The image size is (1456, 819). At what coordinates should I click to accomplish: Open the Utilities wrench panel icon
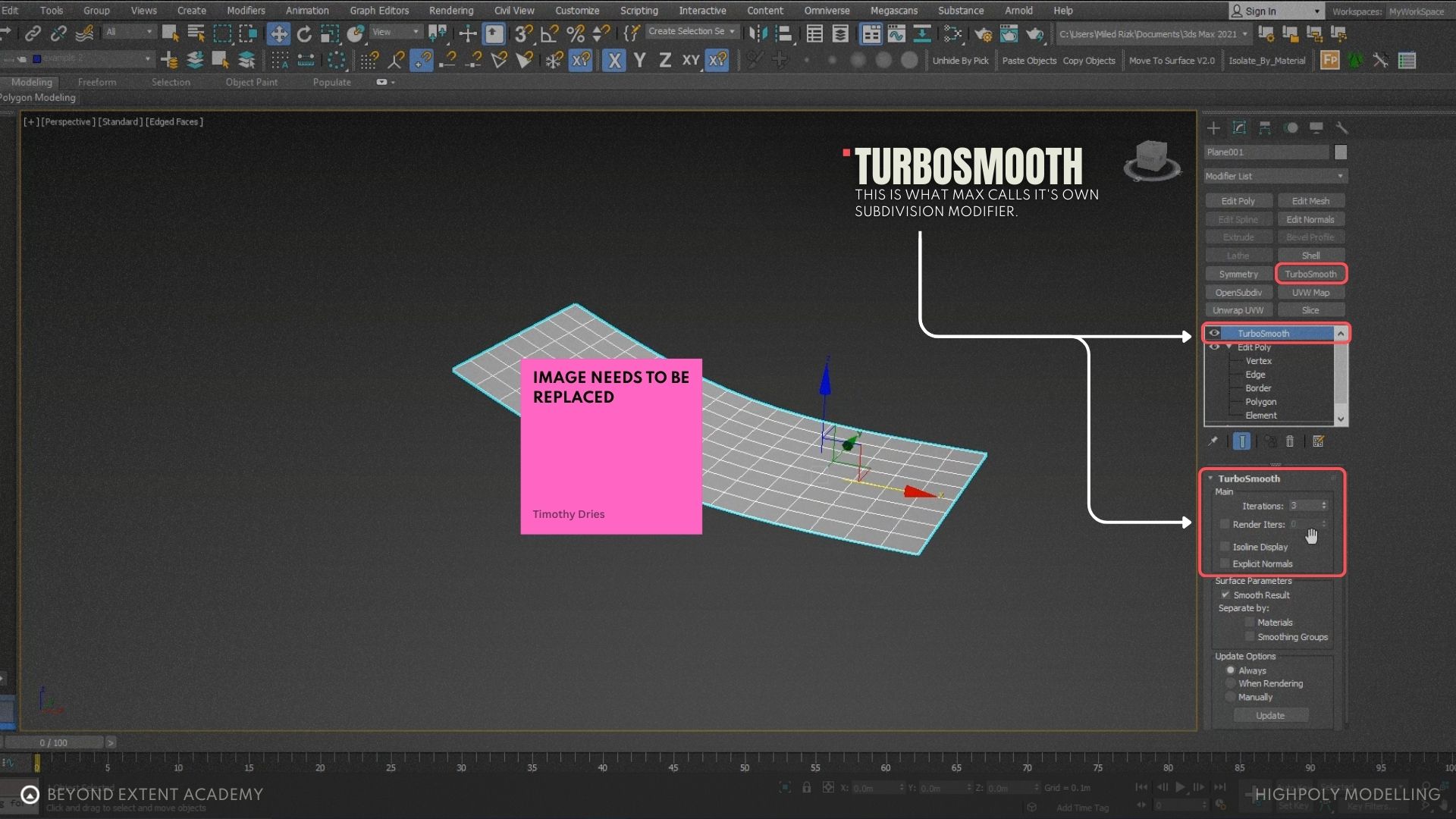coord(1341,127)
